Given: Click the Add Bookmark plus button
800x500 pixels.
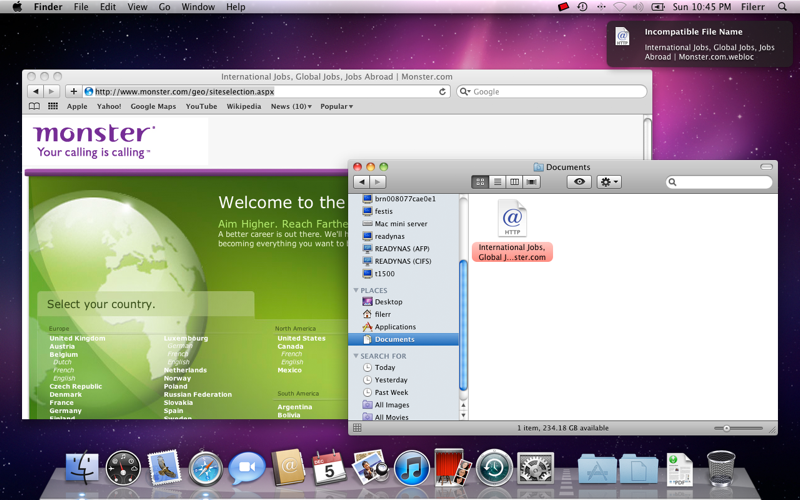Looking at the screenshot, I should (73, 91).
